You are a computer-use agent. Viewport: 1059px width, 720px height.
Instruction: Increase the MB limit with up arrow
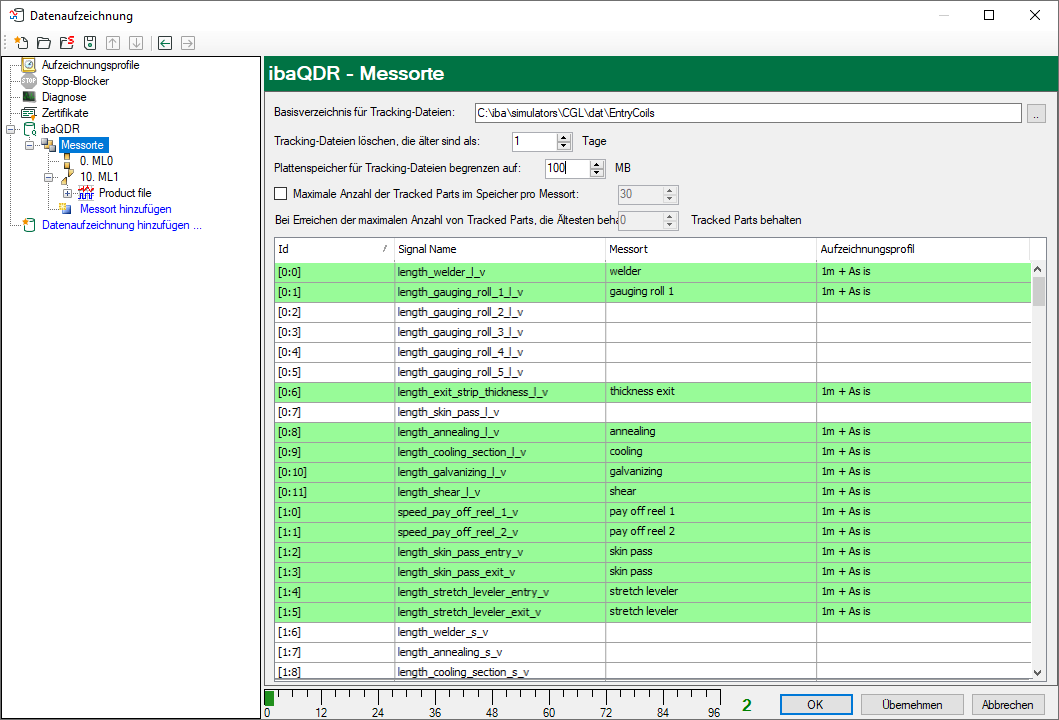pyautogui.click(x=596, y=164)
